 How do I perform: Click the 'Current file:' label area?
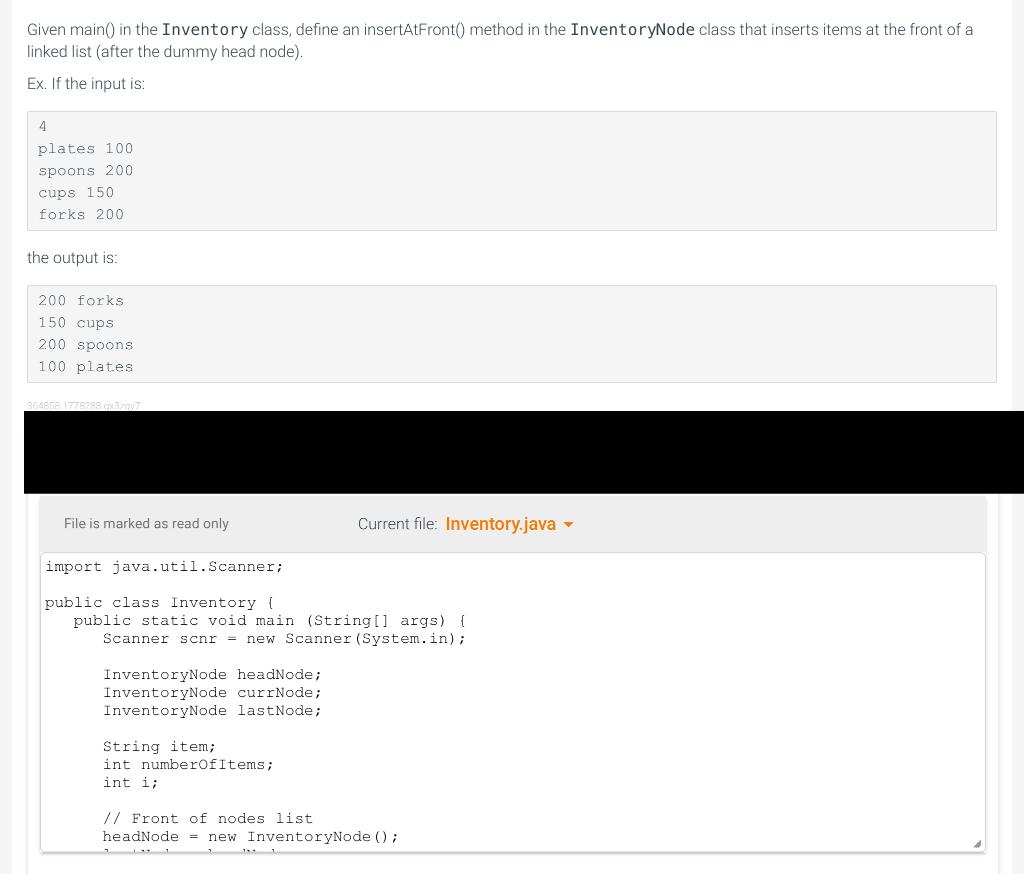click(x=397, y=524)
